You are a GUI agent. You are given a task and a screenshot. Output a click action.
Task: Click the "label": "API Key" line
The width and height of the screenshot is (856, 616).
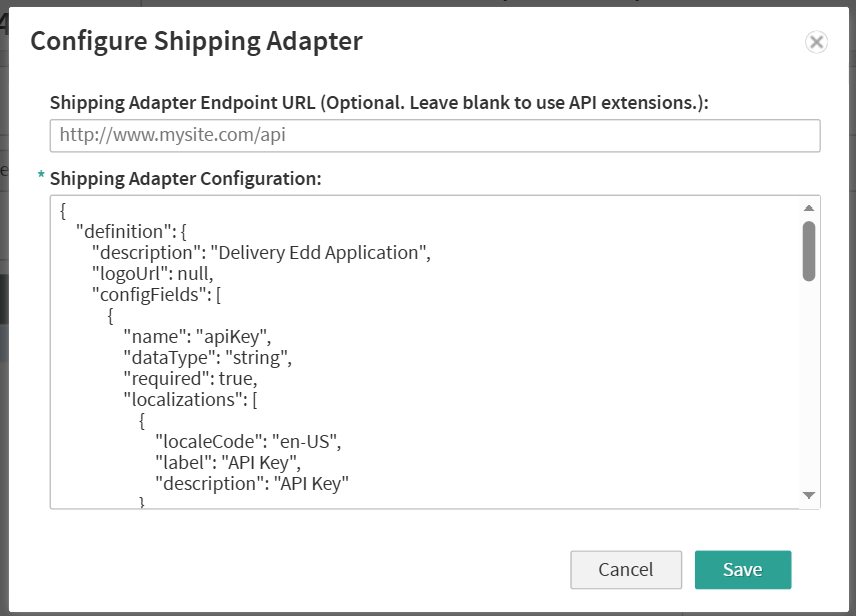pos(228,462)
